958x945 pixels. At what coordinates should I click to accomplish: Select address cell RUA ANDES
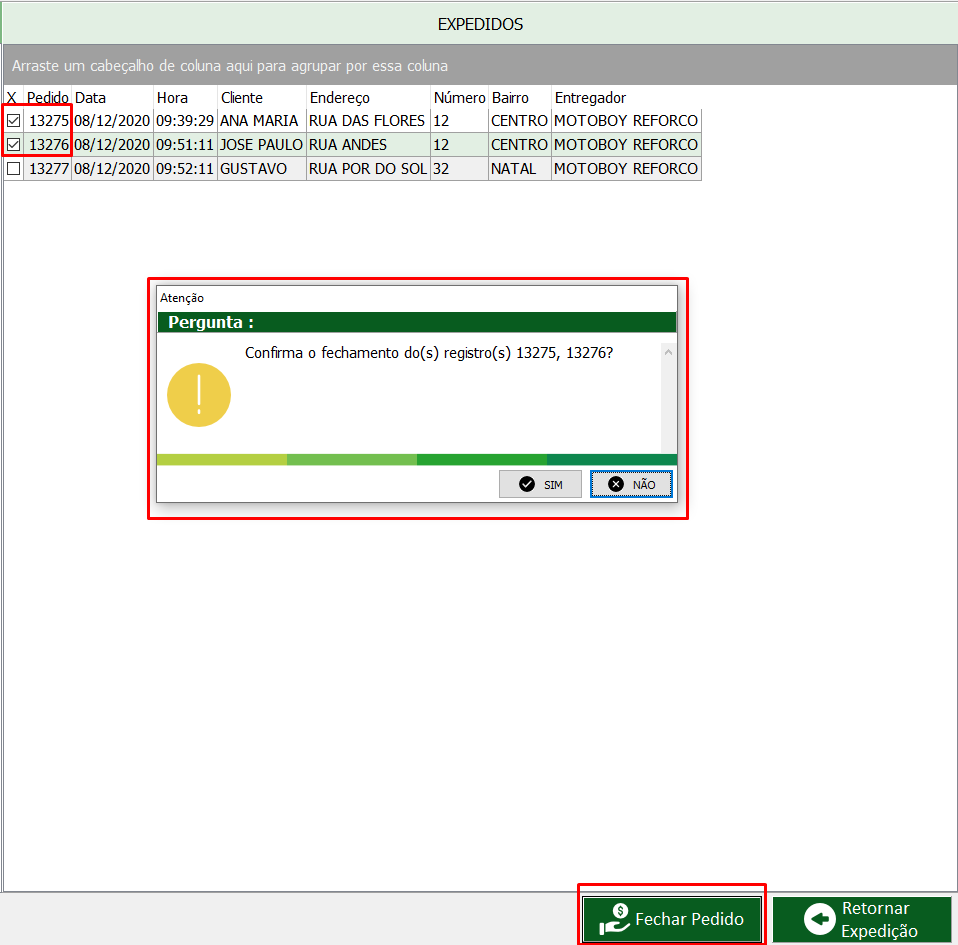click(x=368, y=145)
